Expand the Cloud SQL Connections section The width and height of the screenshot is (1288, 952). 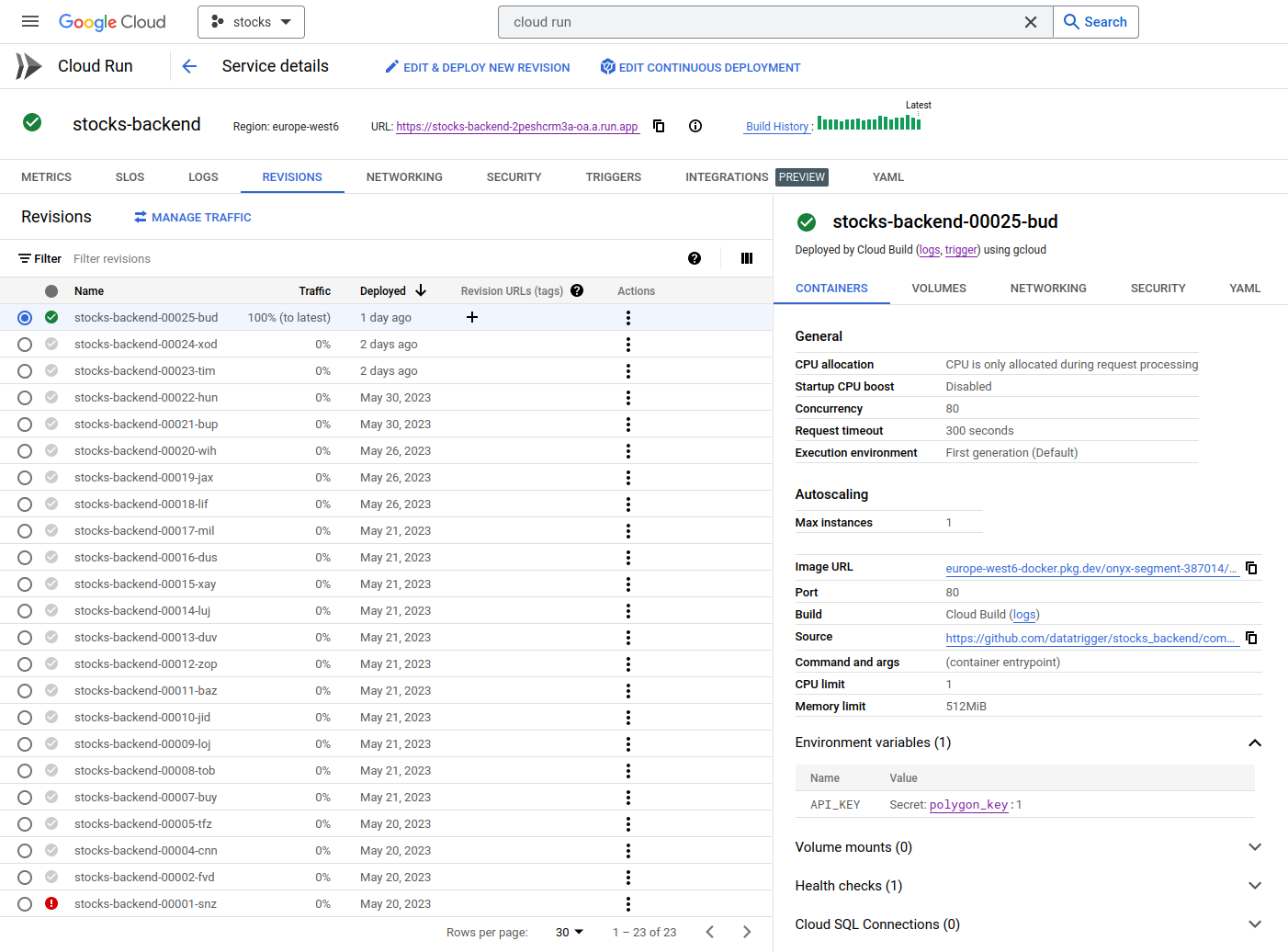[1255, 924]
